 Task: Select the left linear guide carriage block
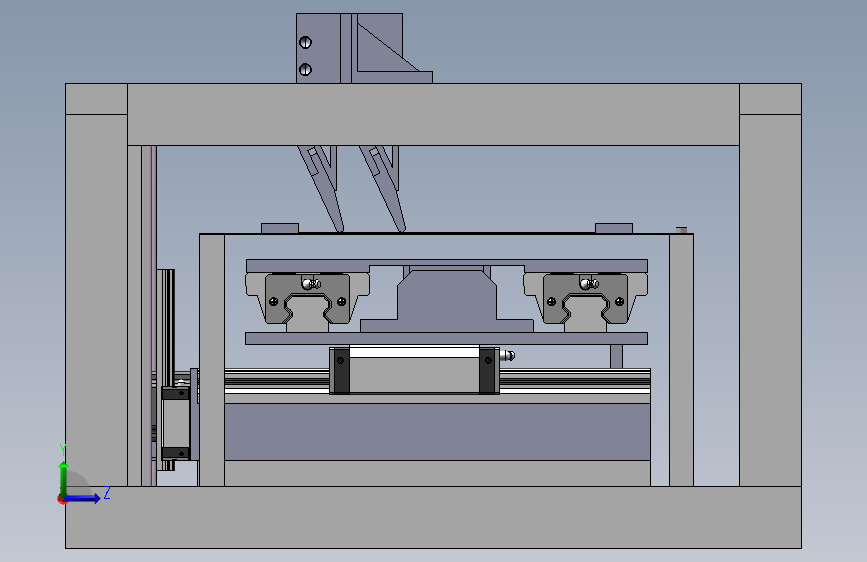pyautogui.click(x=307, y=299)
